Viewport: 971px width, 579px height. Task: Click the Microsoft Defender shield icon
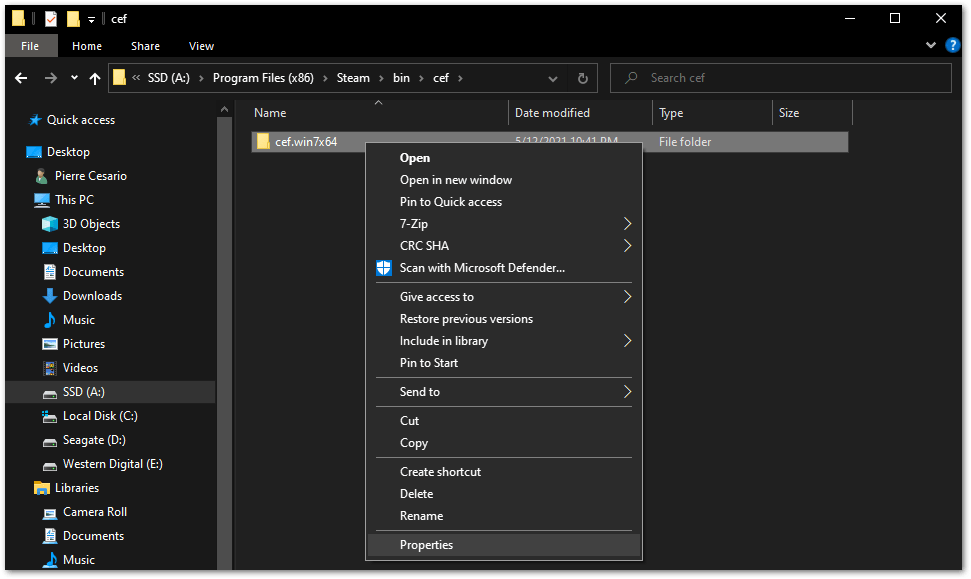[x=383, y=267]
